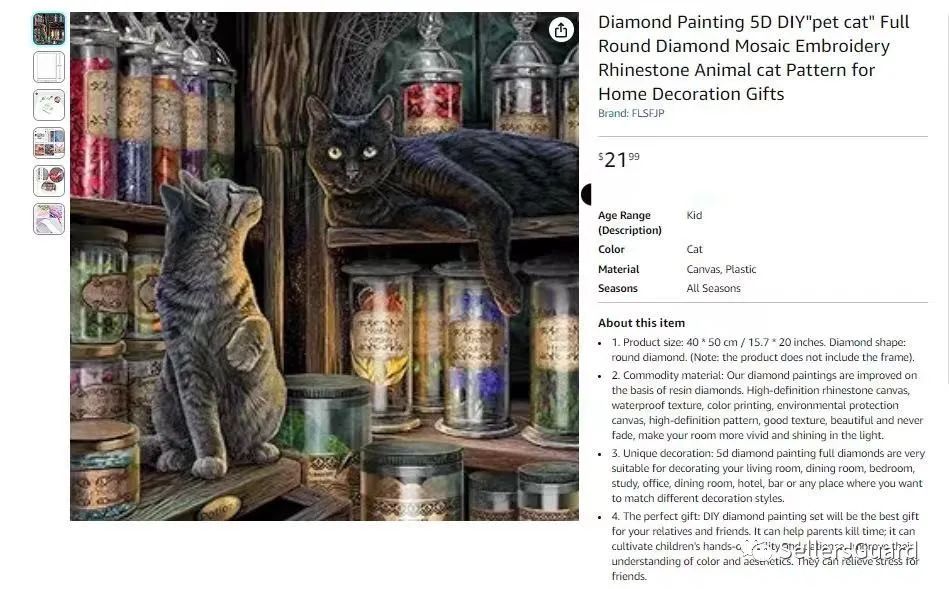Click the black half-circle beside the image

586,194
